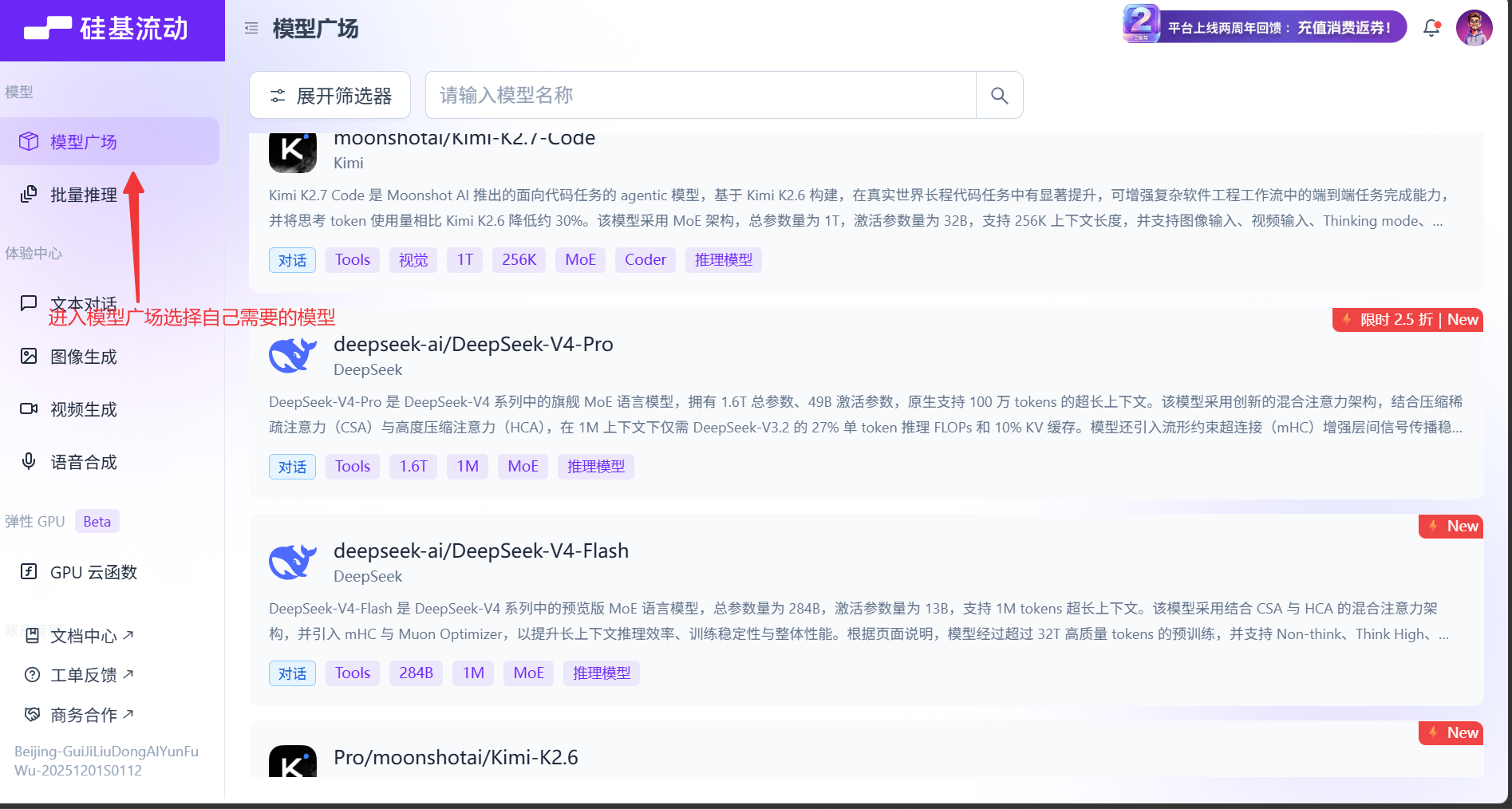Click the Kimi K2.7 Code description text

(859, 208)
